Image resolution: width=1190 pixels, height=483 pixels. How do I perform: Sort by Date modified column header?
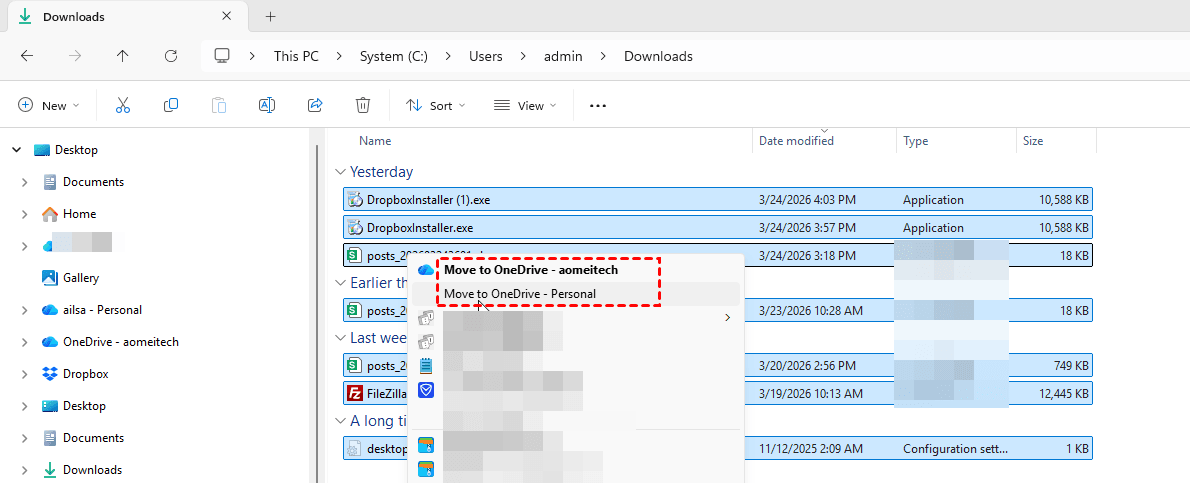pyautogui.click(x=796, y=140)
